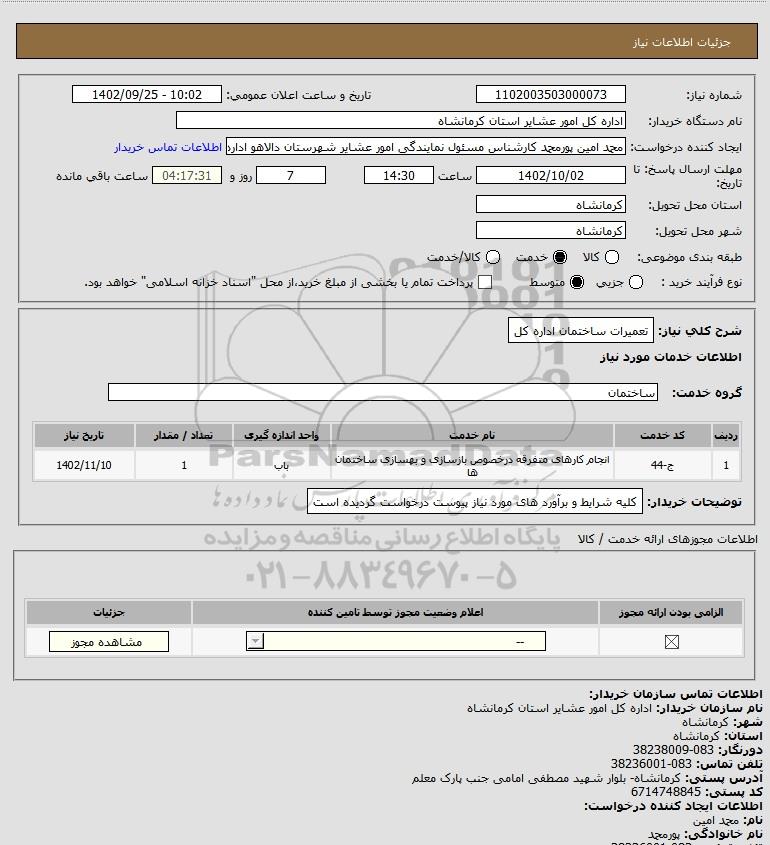Screen dimensions: 770x845
Task: Click the remaining time countdown 04:17:31
Action: tap(187, 175)
